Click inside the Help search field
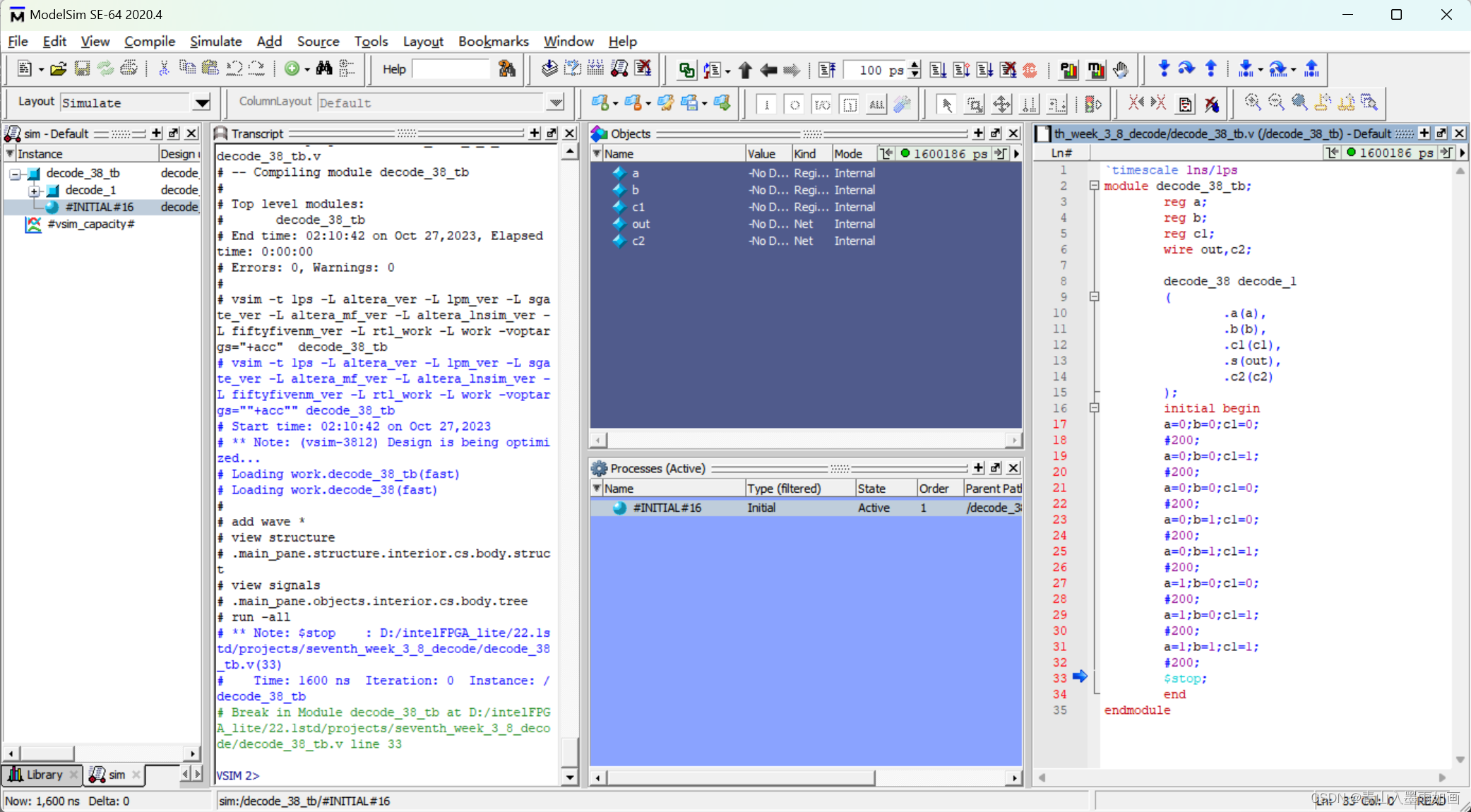Image resolution: width=1471 pixels, height=812 pixels. [x=451, y=68]
